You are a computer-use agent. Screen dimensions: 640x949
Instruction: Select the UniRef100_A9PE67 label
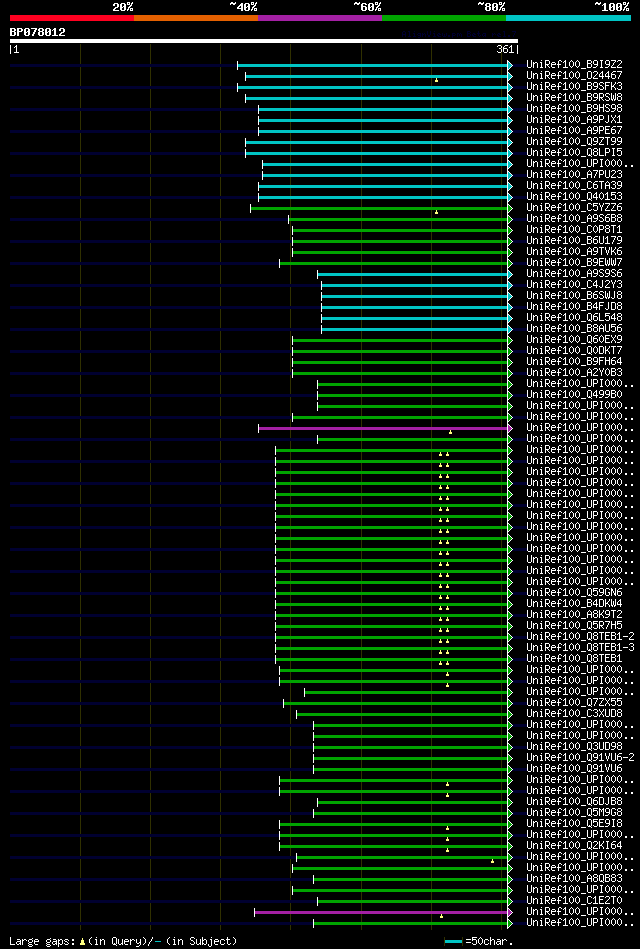coord(575,131)
